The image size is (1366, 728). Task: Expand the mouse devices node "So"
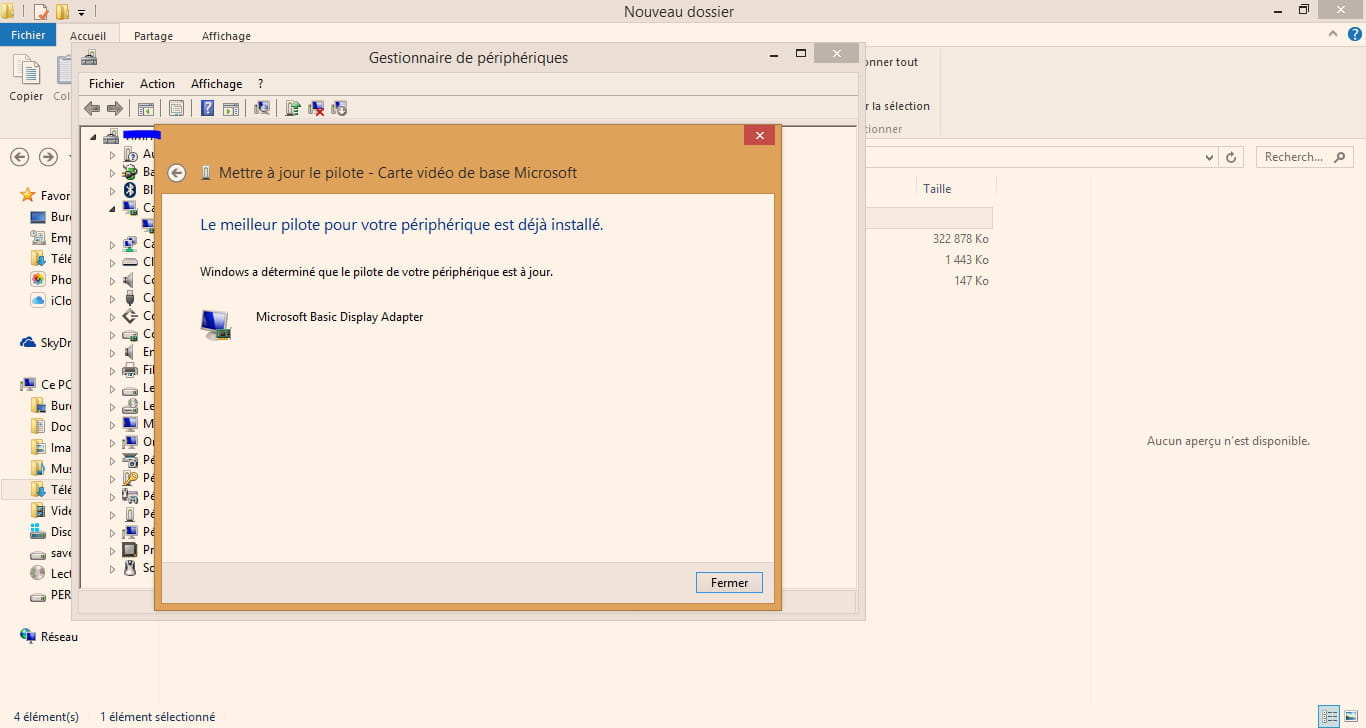tap(112, 568)
